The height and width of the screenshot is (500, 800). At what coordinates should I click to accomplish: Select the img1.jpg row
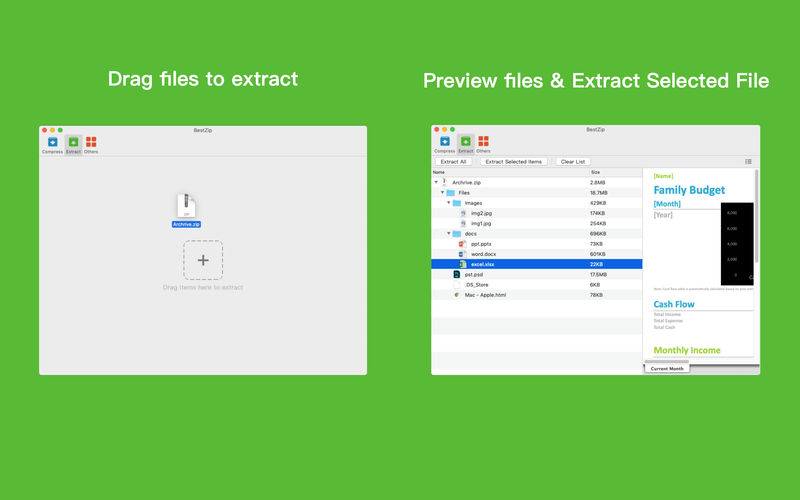coord(537,223)
